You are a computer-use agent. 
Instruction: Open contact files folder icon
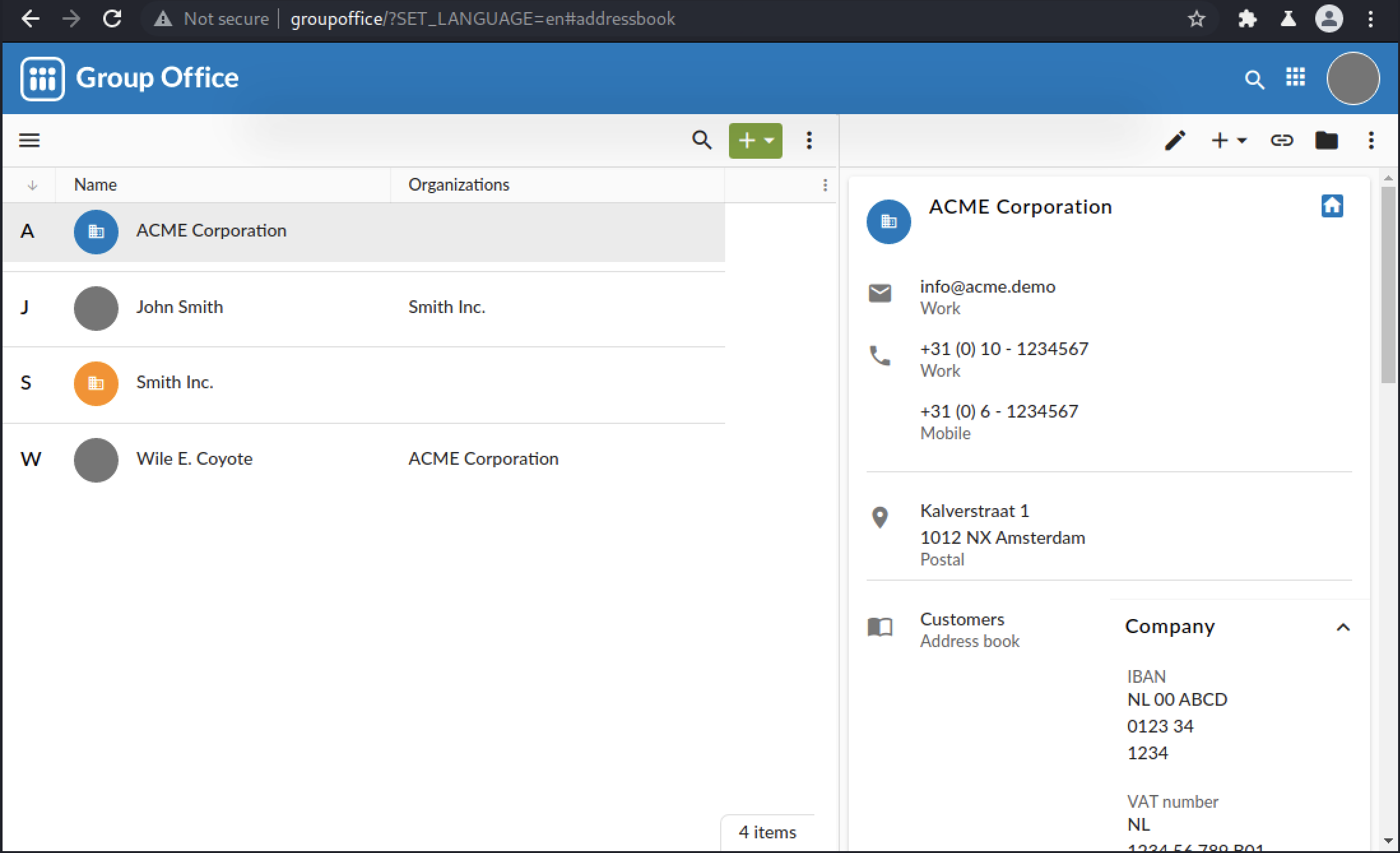1327,140
